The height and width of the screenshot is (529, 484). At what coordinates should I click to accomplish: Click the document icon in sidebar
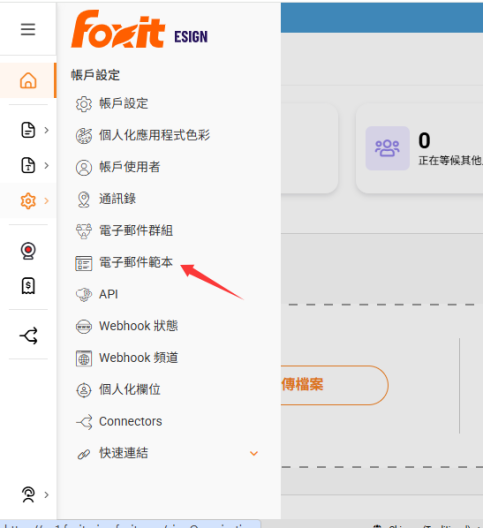coord(28,130)
